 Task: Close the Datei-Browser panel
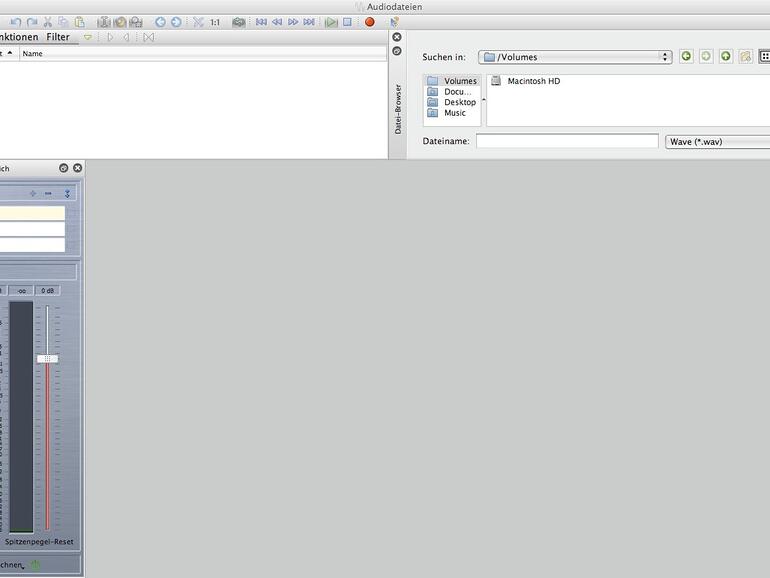[x=397, y=37]
